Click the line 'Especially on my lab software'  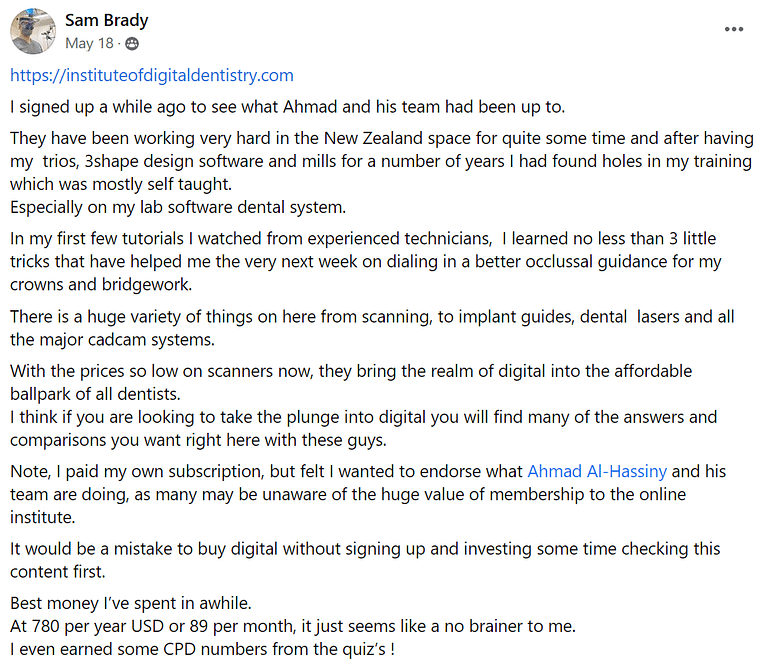pos(178,207)
